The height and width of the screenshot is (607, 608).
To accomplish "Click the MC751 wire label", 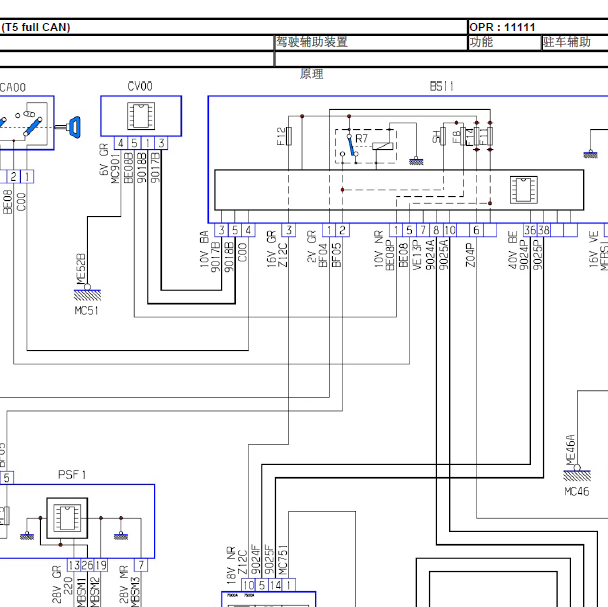I will [283, 560].
